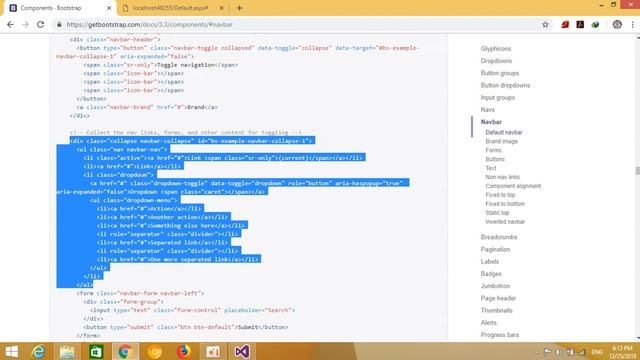Select Navbar in sidebar
The width and height of the screenshot is (640, 360).
pyautogui.click(x=491, y=122)
